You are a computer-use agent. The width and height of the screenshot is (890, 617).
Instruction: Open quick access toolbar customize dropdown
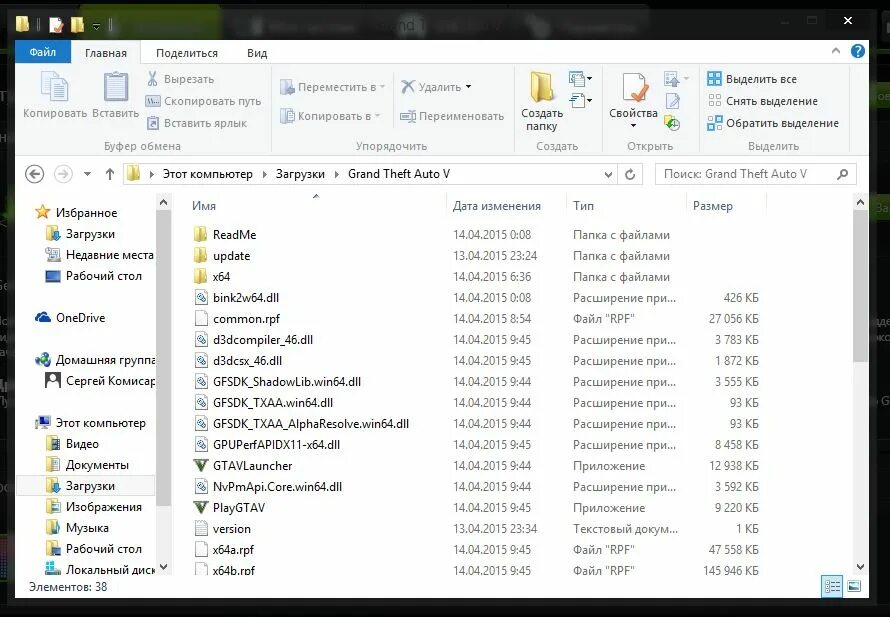click(96, 26)
